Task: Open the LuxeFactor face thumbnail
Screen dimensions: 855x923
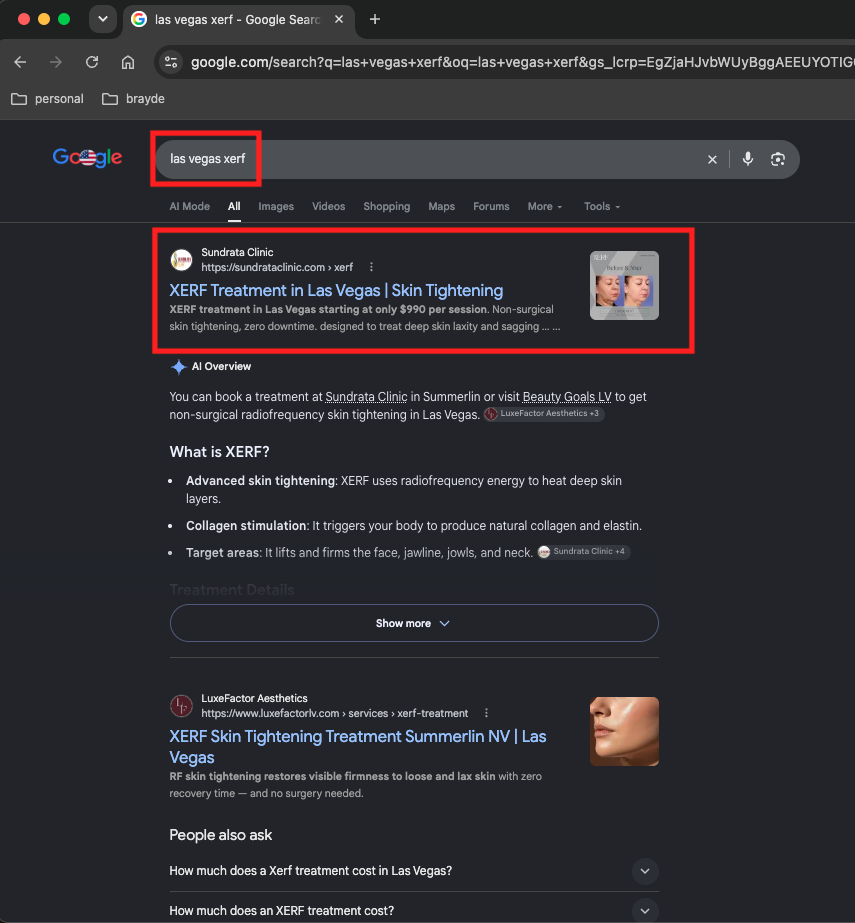Action: 624,732
